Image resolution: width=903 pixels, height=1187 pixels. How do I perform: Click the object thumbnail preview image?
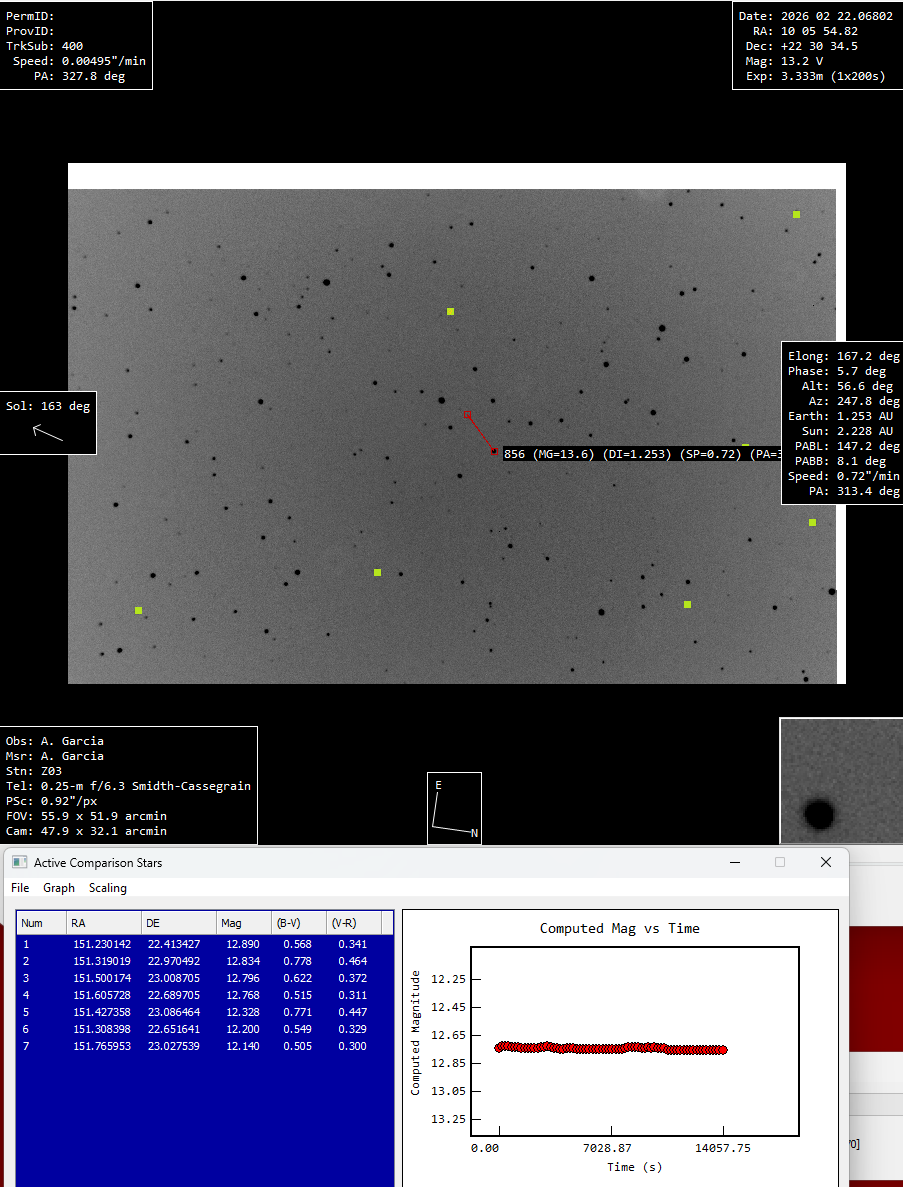(840, 780)
